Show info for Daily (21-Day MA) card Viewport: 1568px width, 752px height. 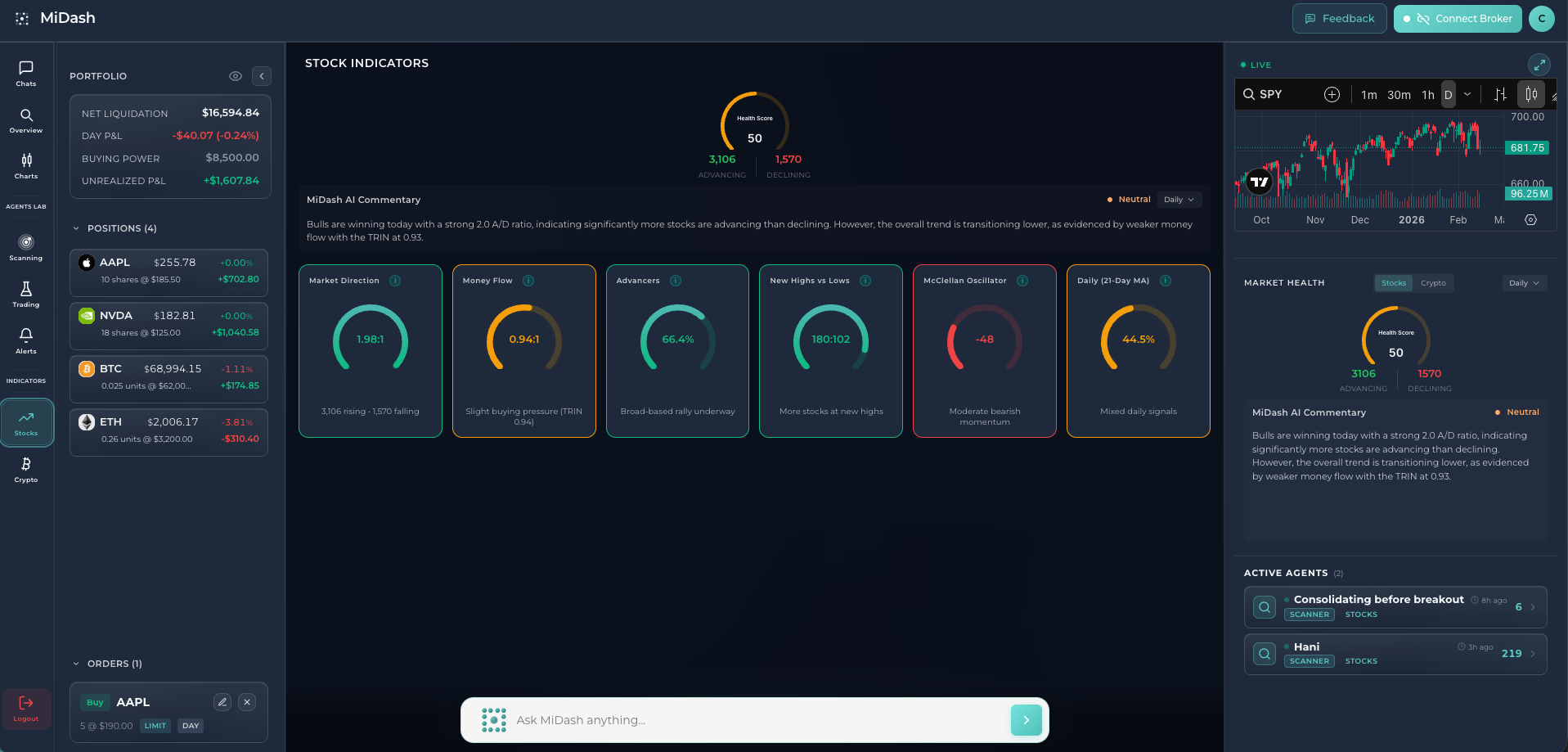coord(1166,281)
